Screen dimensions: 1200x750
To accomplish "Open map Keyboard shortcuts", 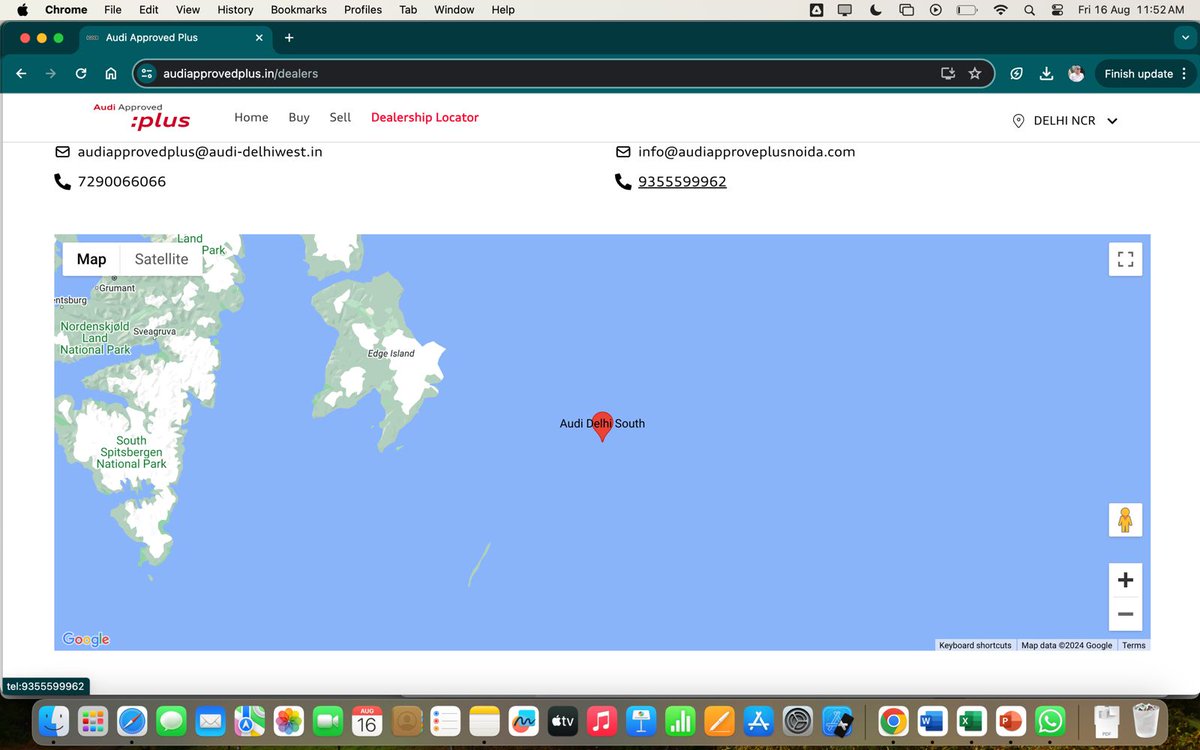I will pyautogui.click(x=975, y=645).
